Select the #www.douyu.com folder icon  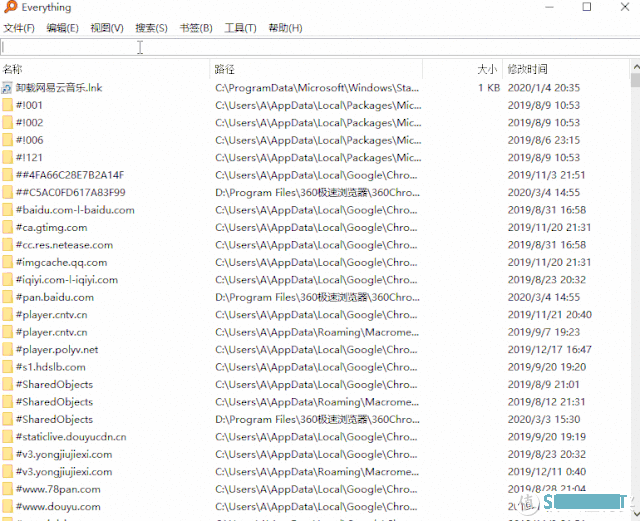[x=7, y=507]
